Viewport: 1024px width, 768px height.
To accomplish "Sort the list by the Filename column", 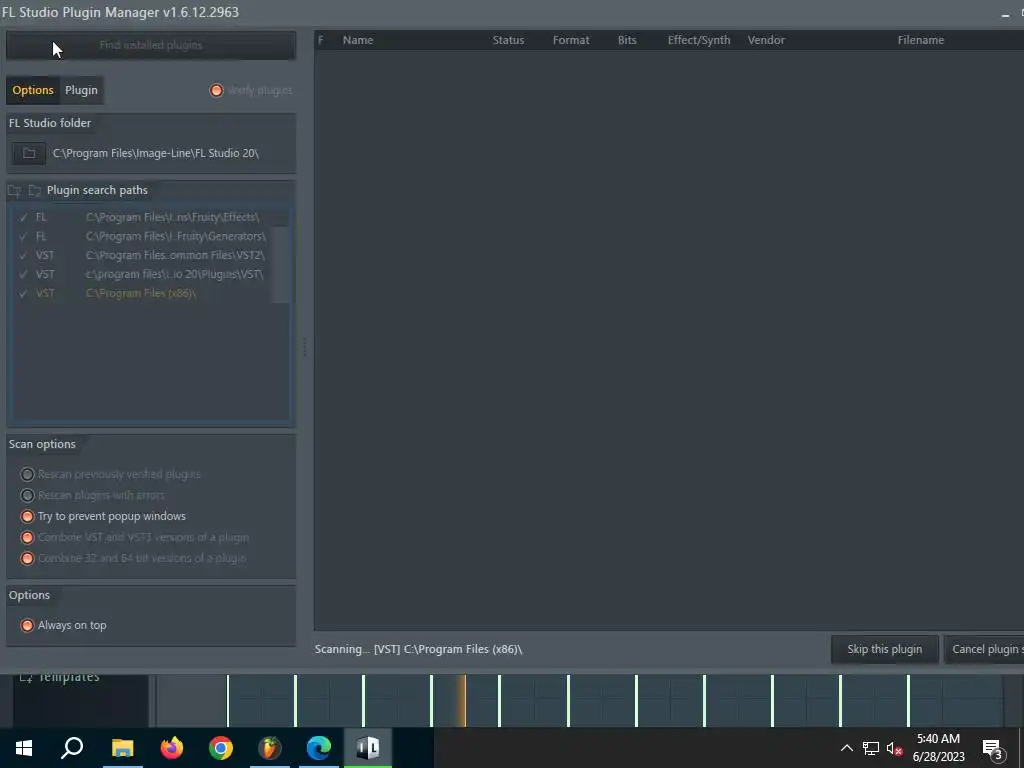I will 921,40.
